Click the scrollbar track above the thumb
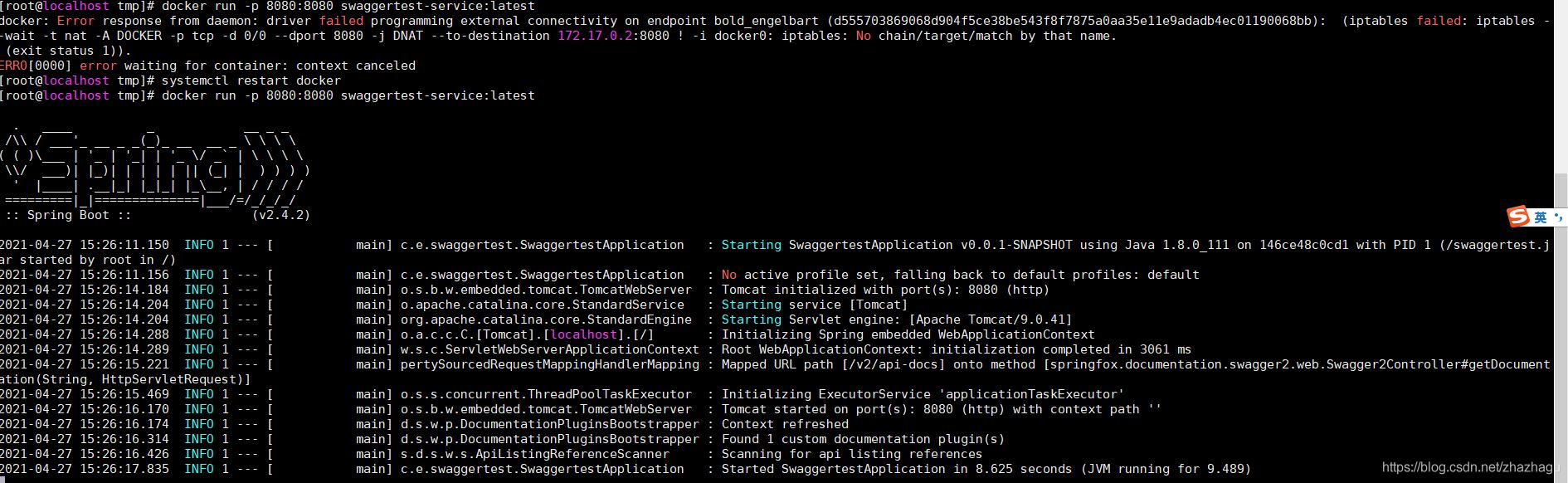Viewport: 1568px width, 483px height. click(1561, 83)
